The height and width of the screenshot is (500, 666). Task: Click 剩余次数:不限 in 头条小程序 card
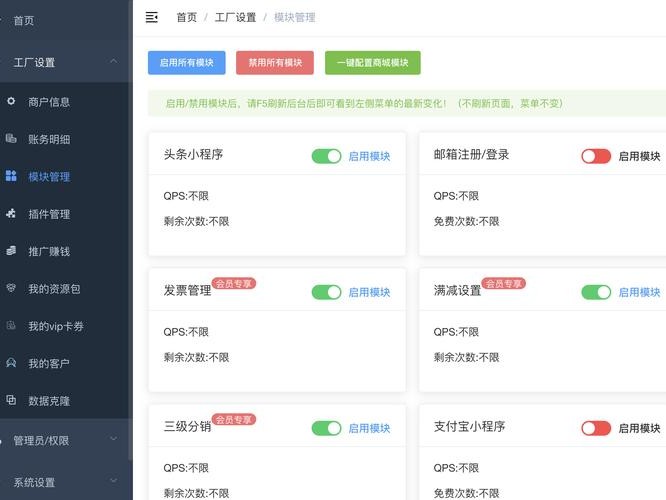pyautogui.click(x=196, y=221)
